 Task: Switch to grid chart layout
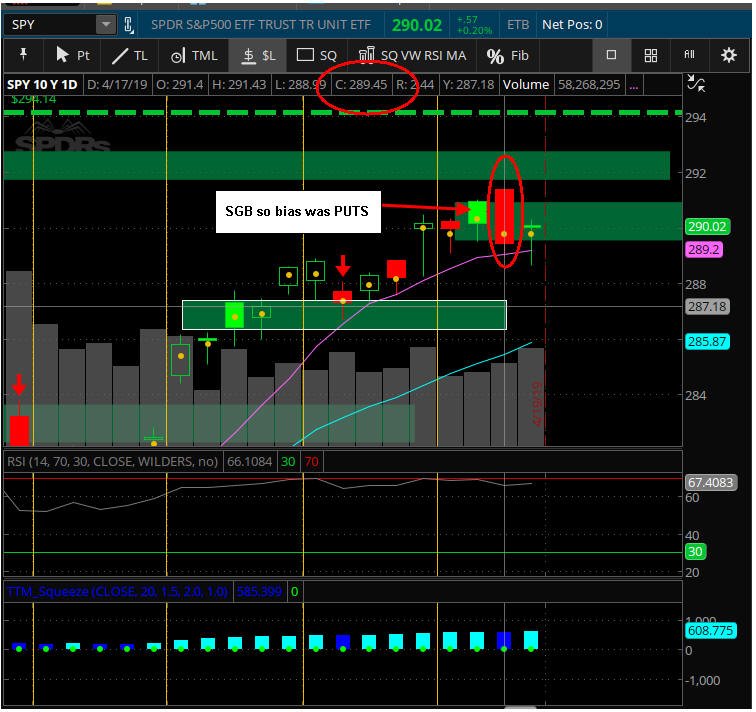click(x=650, y=55)
